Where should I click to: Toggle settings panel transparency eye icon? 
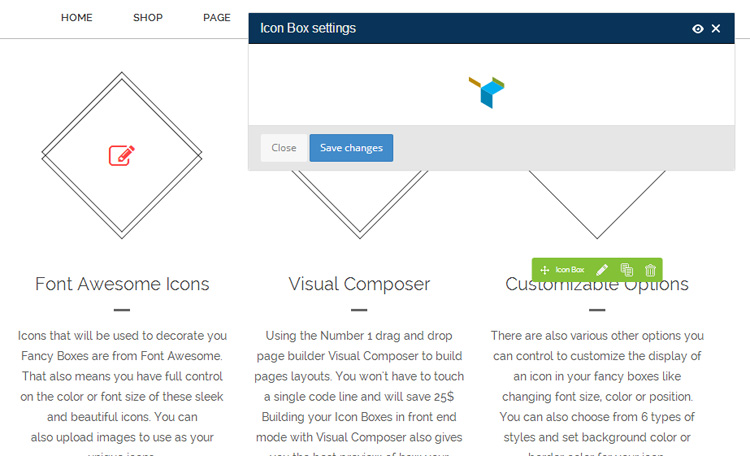click(x=698, y=29)
